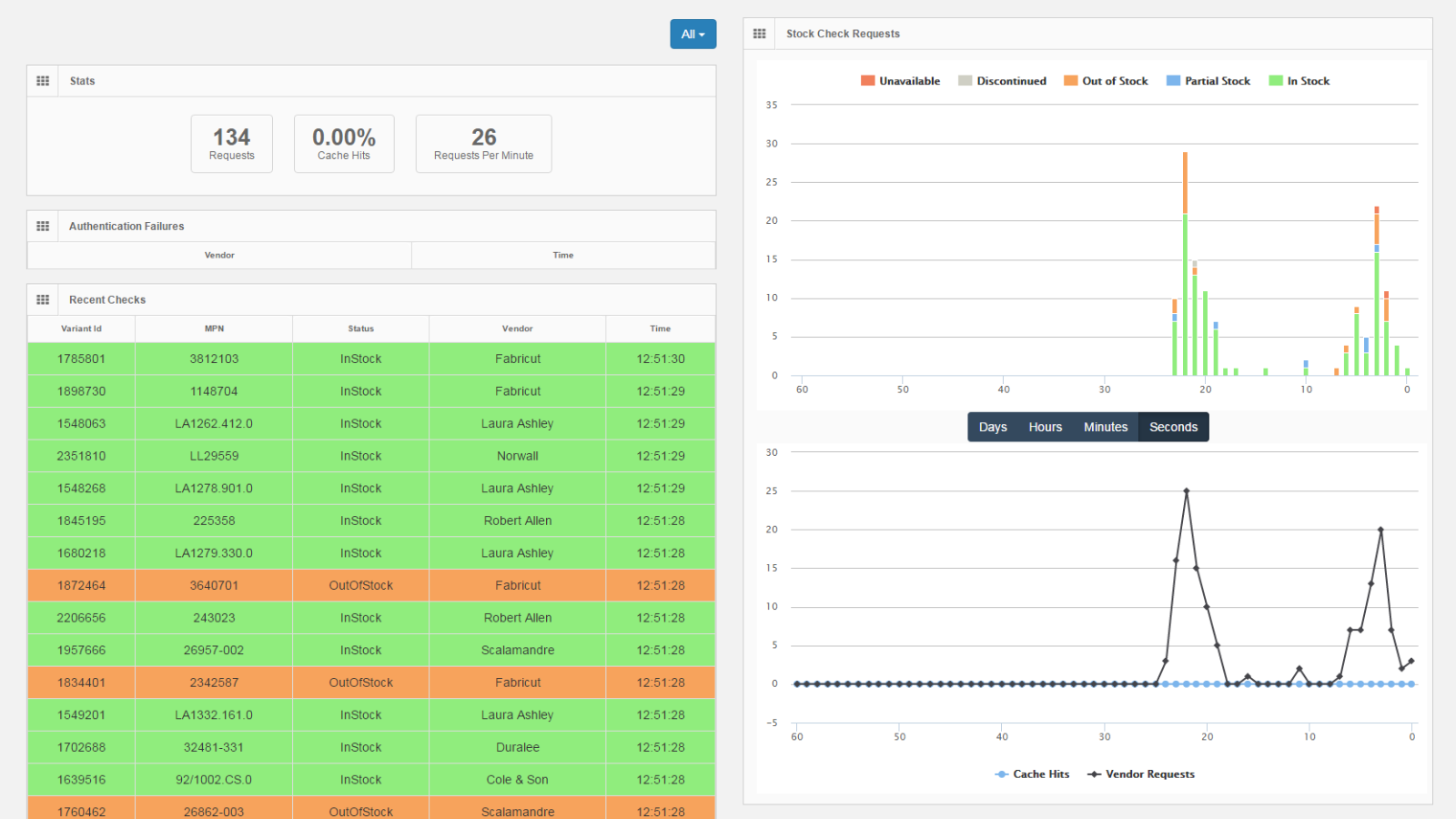This screenshot has height=819, width=1456.
Task: Select the Seconds tab
Action: (1173, 427)
